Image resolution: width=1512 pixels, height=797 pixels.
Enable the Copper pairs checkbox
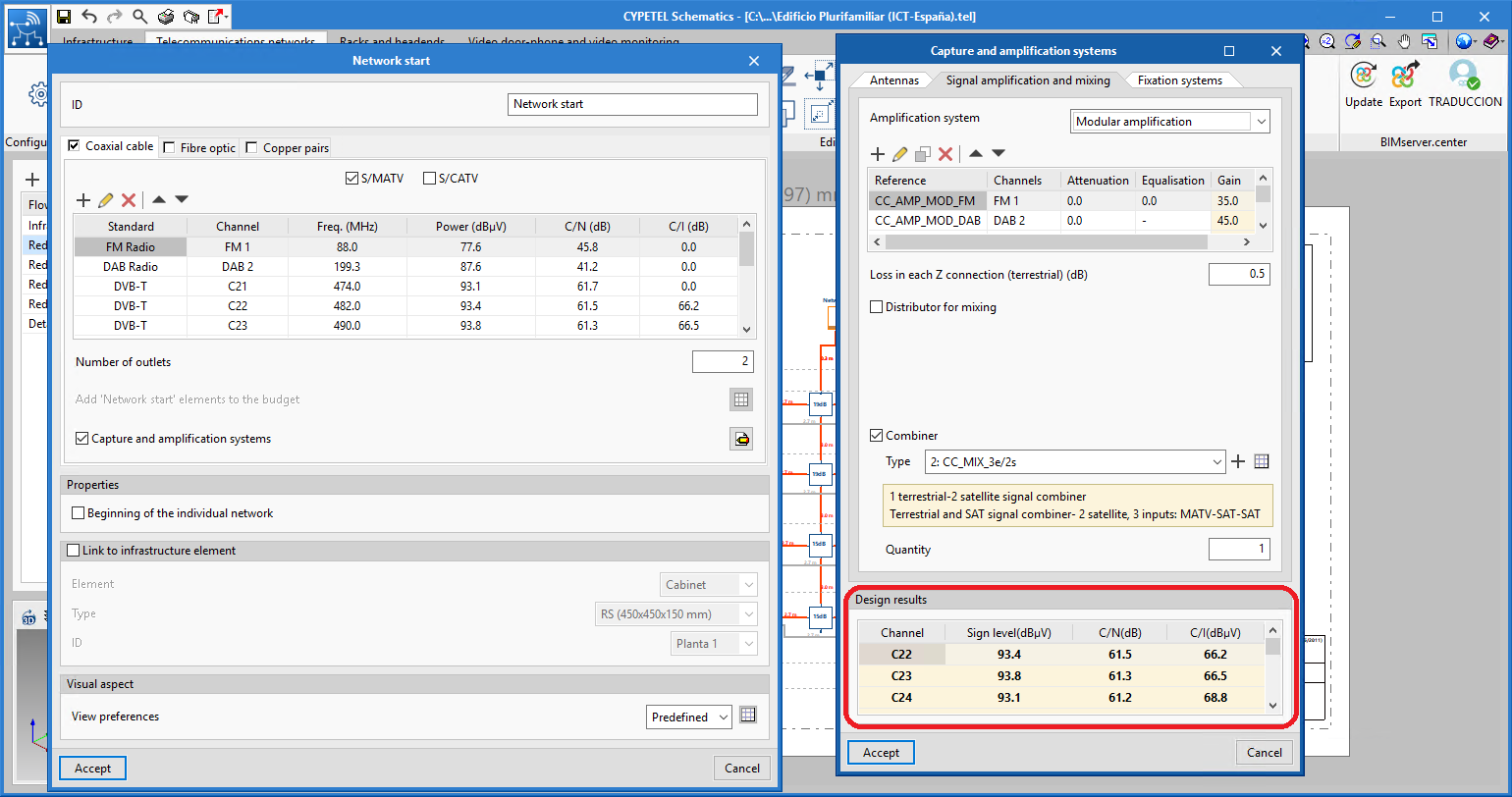252,148
